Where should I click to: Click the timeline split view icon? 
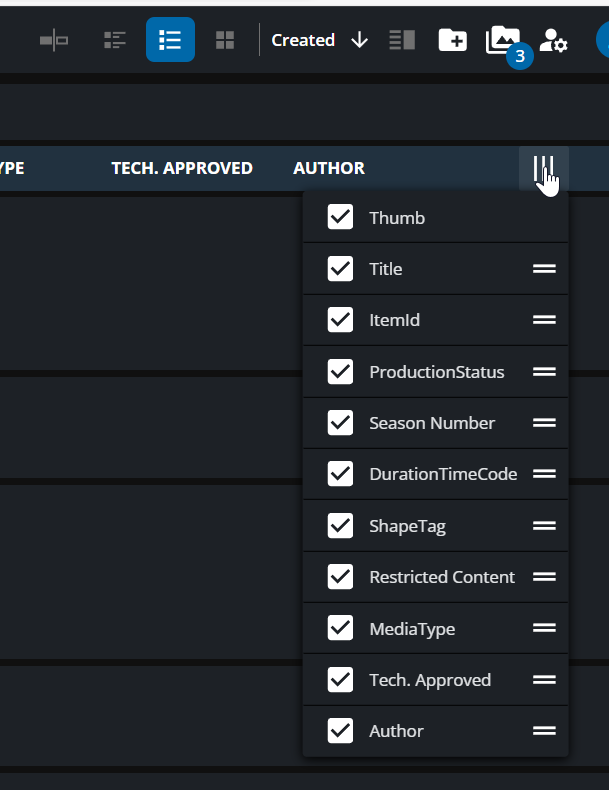click(x=54, y=40)
